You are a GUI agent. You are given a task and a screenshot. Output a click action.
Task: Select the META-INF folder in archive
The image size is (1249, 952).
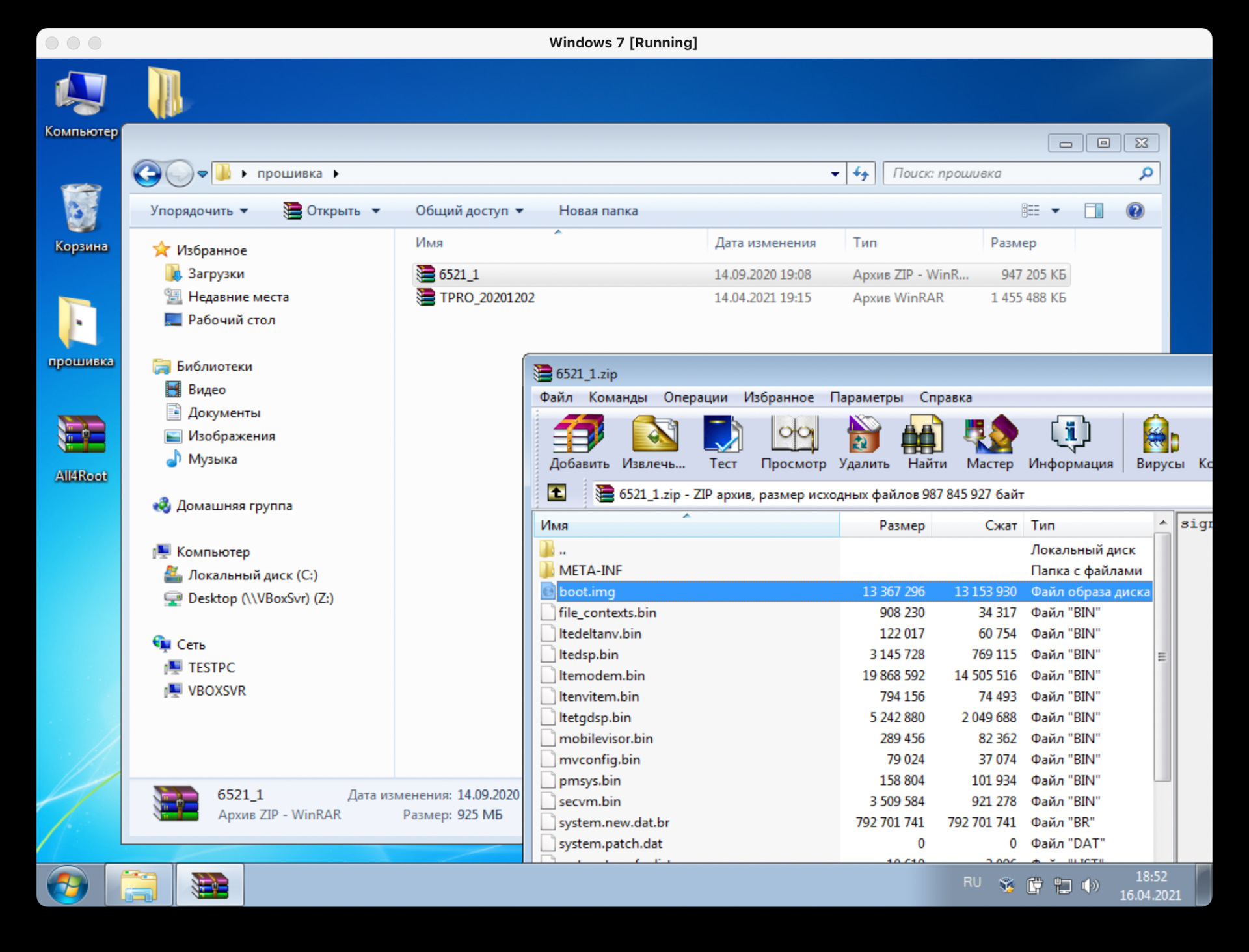point(845,570)
